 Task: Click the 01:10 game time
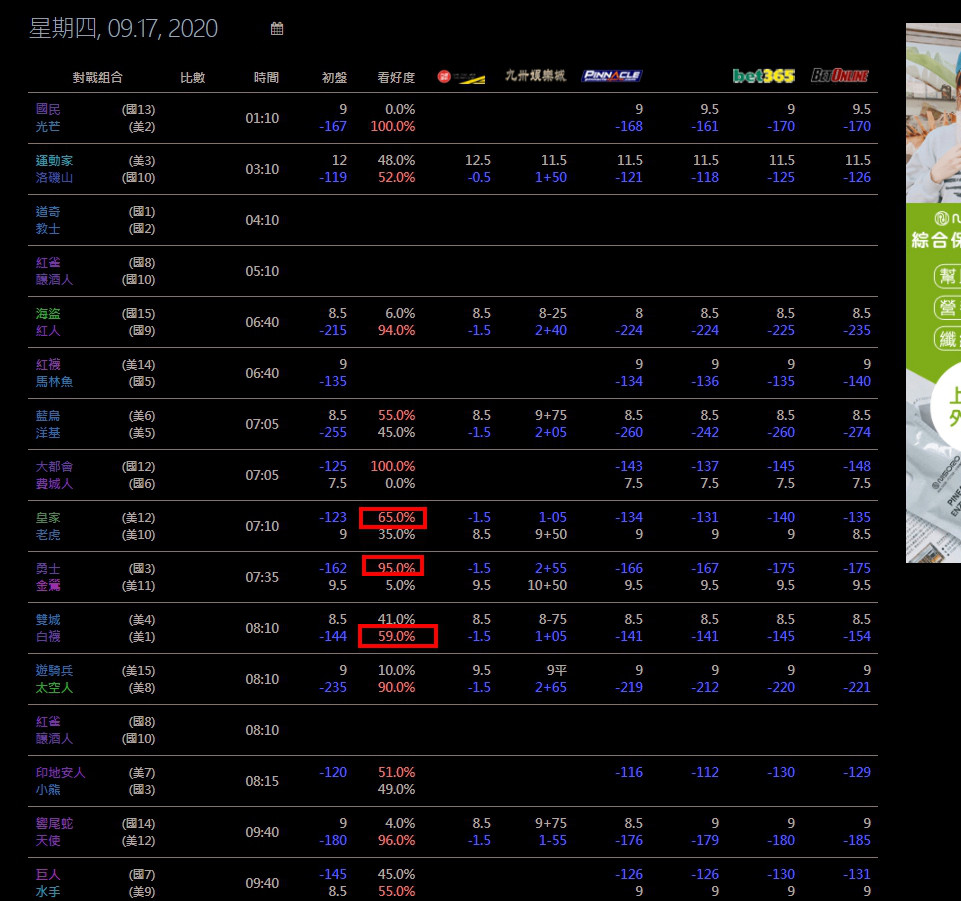click(262, 118)
